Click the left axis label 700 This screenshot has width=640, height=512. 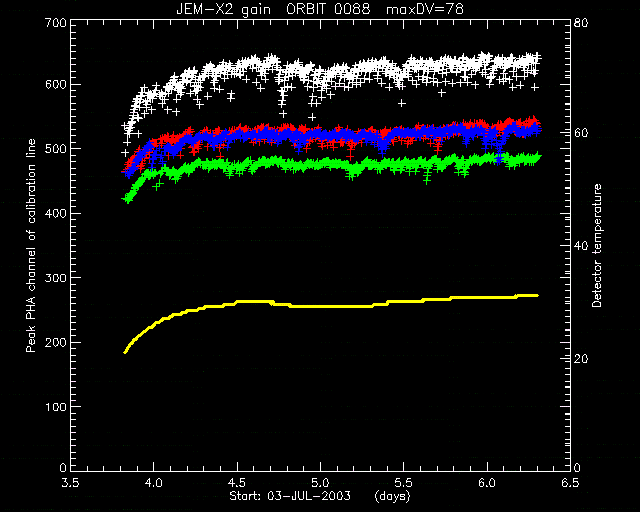pyautogui.click(x=55, y=22)
